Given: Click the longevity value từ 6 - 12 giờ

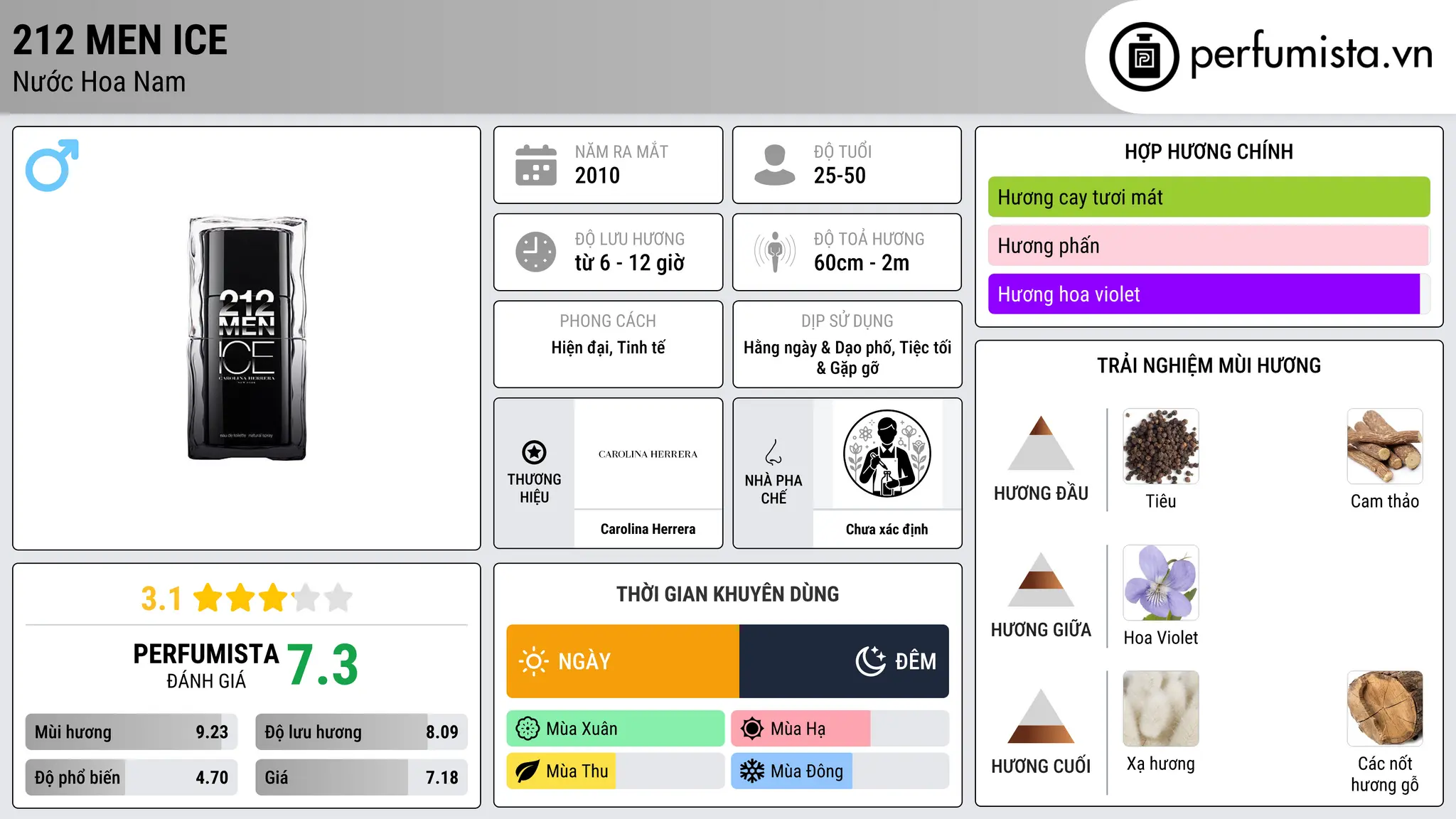Looking at the screenshot, I should click(x=630, y=263).
